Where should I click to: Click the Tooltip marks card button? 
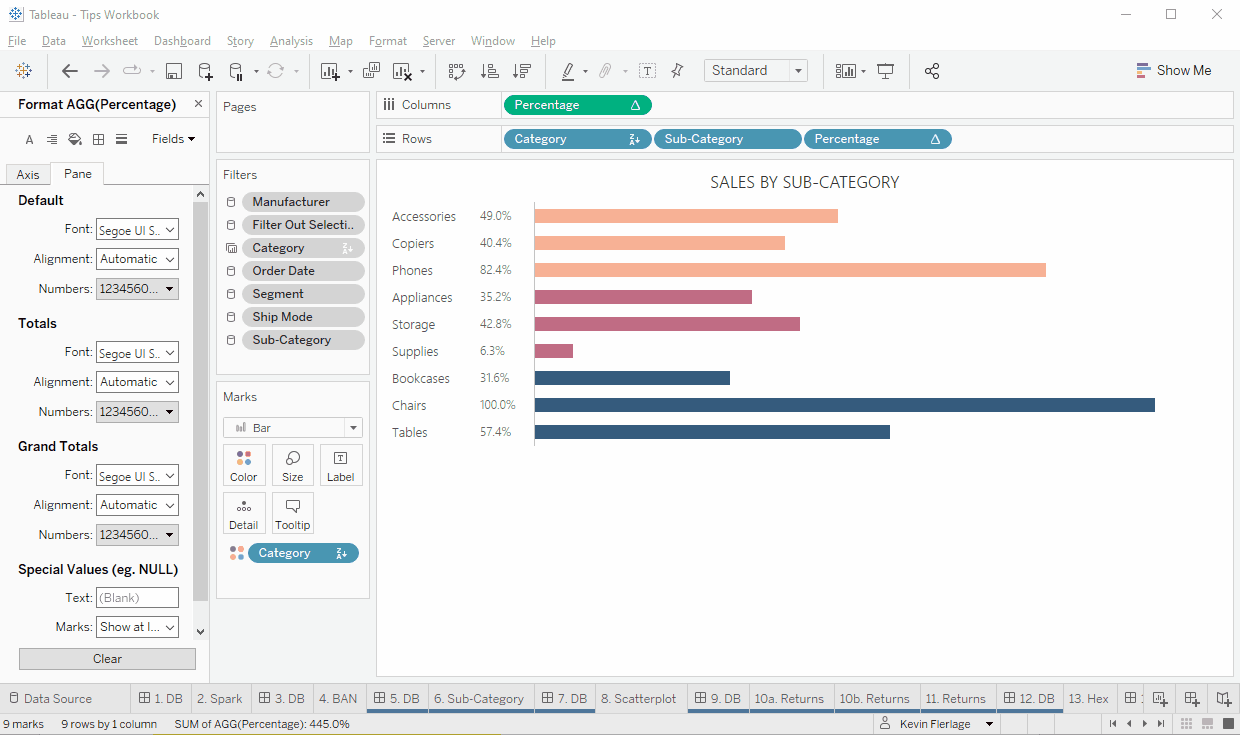tap(293, 513)
